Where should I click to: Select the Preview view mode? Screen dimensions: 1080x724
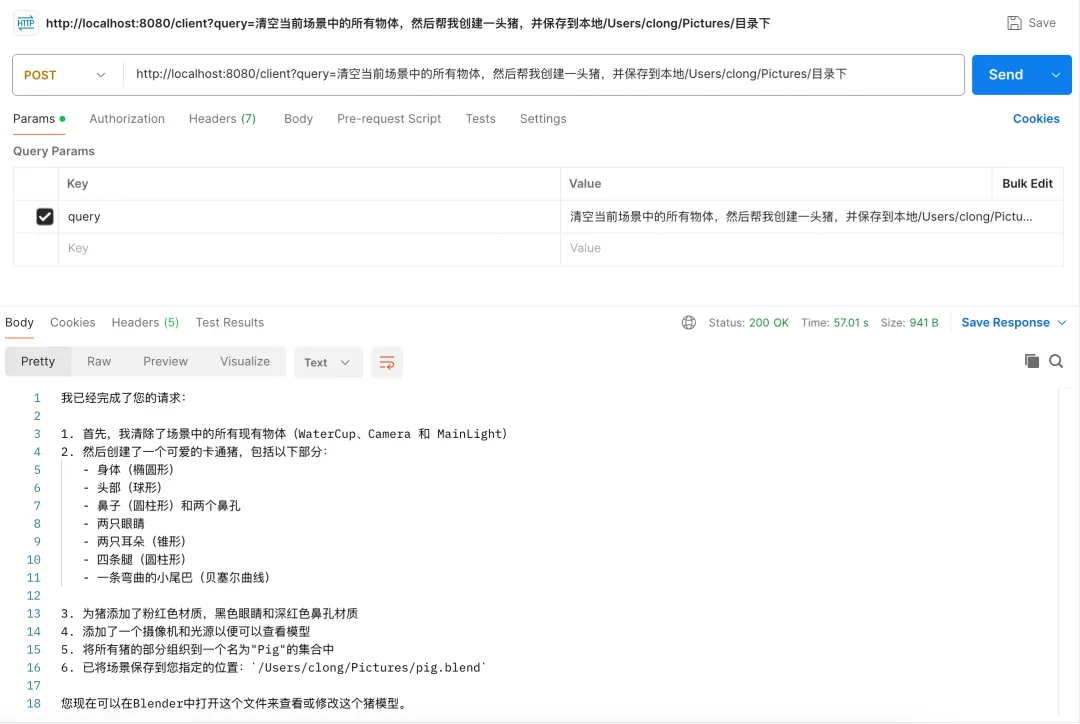165,362
